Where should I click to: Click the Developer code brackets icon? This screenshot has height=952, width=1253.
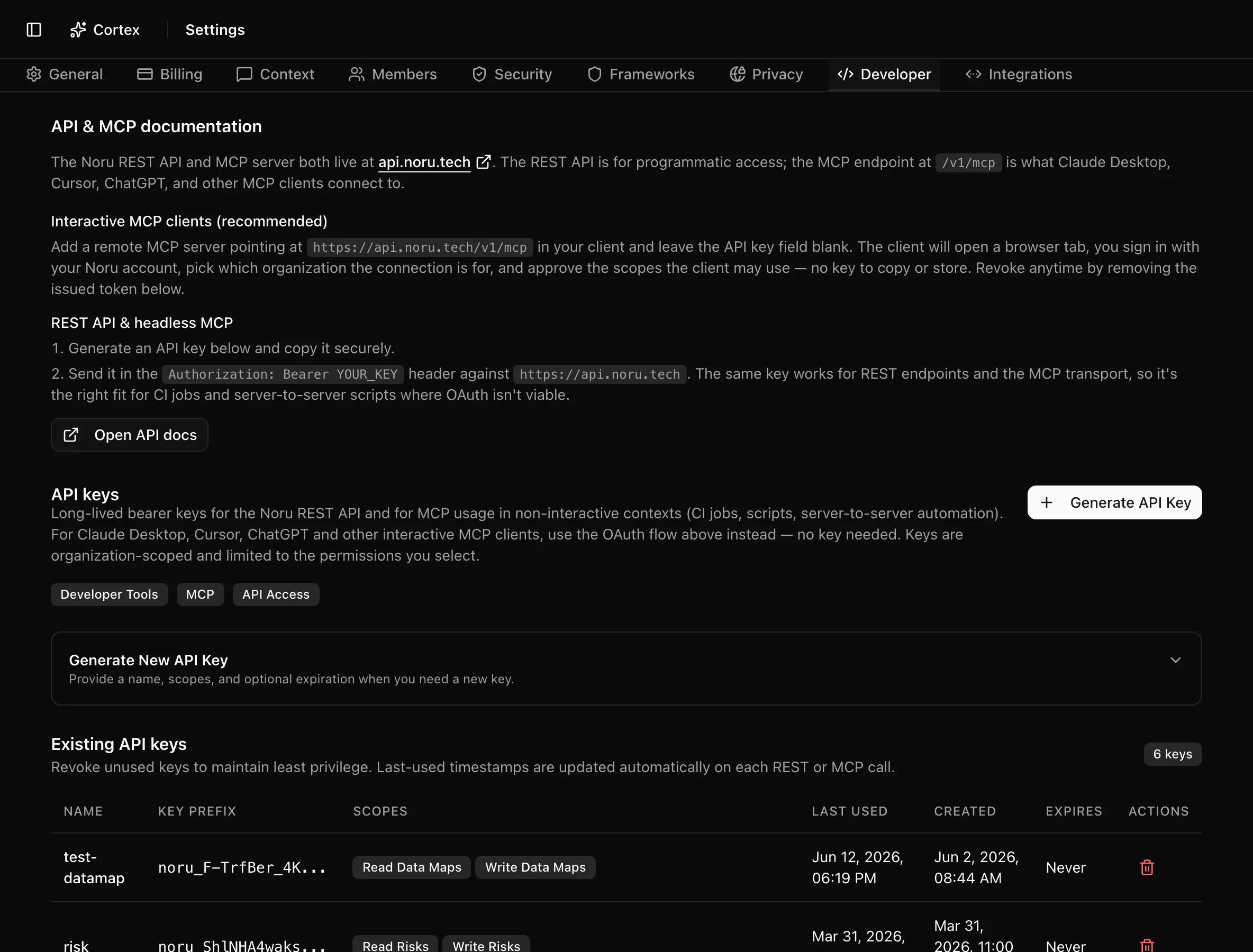[x=846, y=74]
